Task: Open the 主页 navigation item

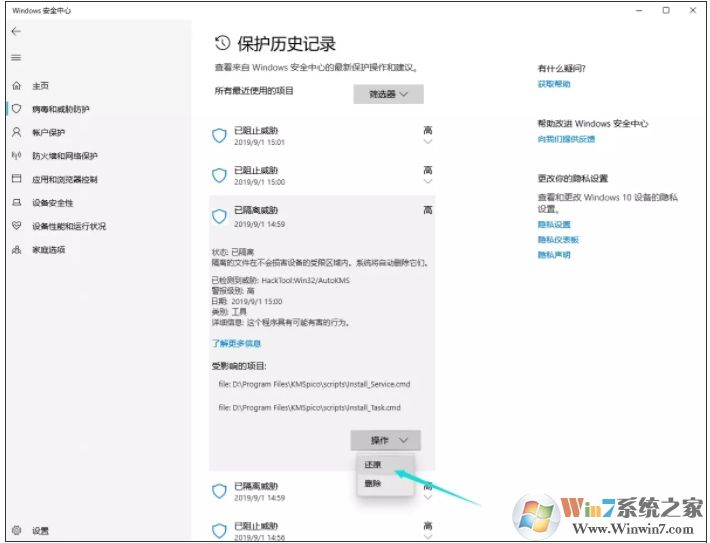Action: click(x=40, y=86)
